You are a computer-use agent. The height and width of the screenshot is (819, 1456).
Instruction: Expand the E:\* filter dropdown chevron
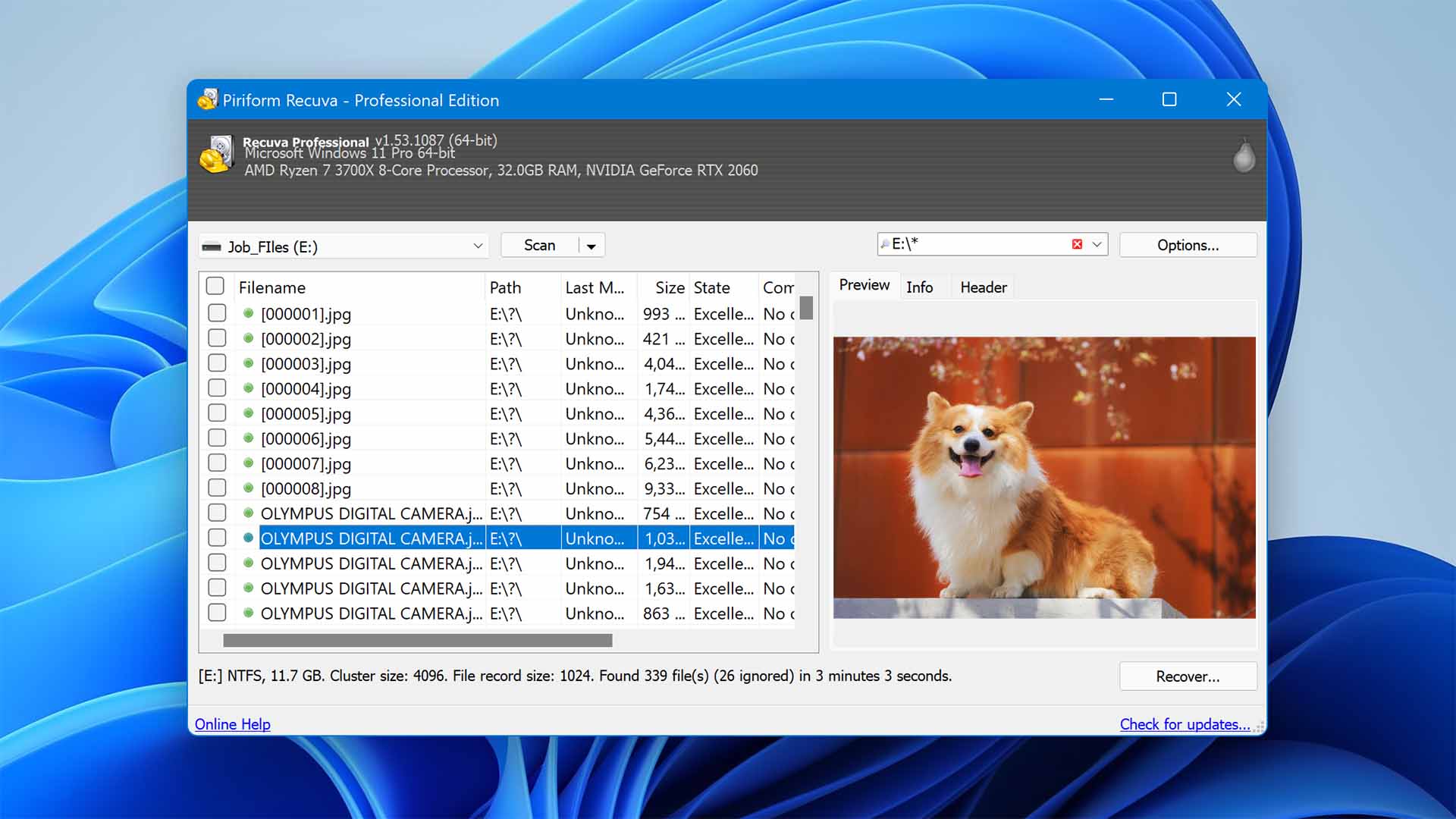click(1097, 244)
